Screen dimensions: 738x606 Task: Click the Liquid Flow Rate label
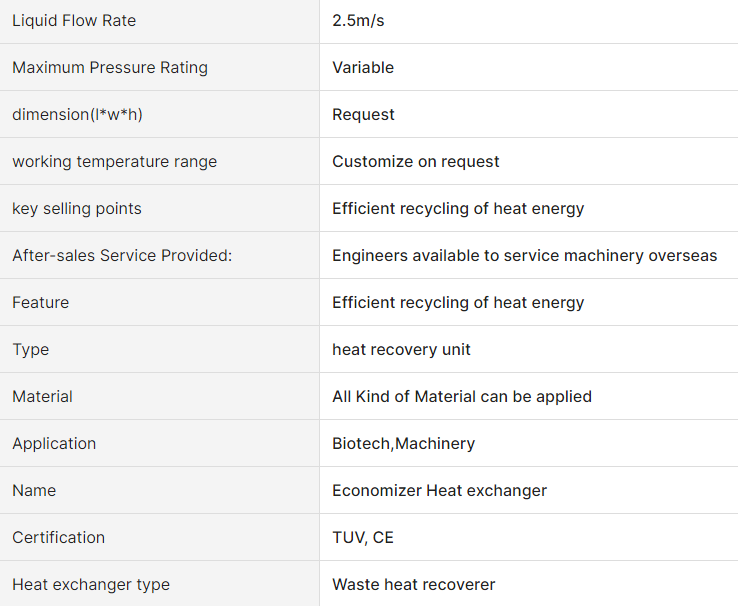74,21
